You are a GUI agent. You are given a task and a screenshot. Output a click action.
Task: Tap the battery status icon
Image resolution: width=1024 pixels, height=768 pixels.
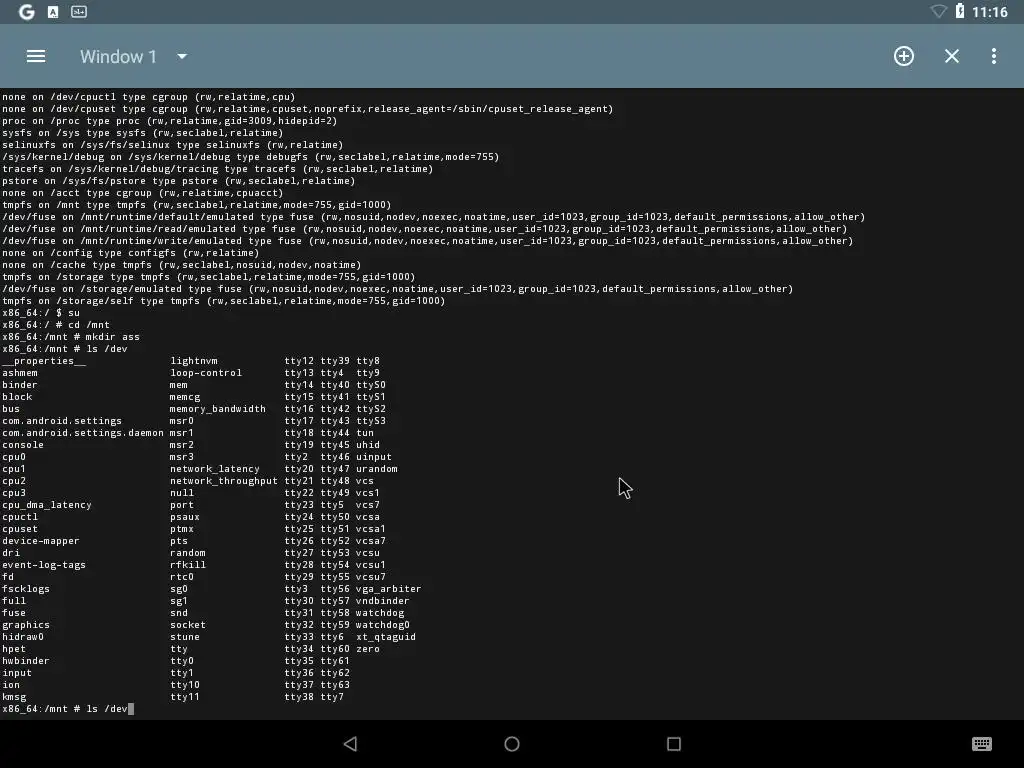[959, 10]
